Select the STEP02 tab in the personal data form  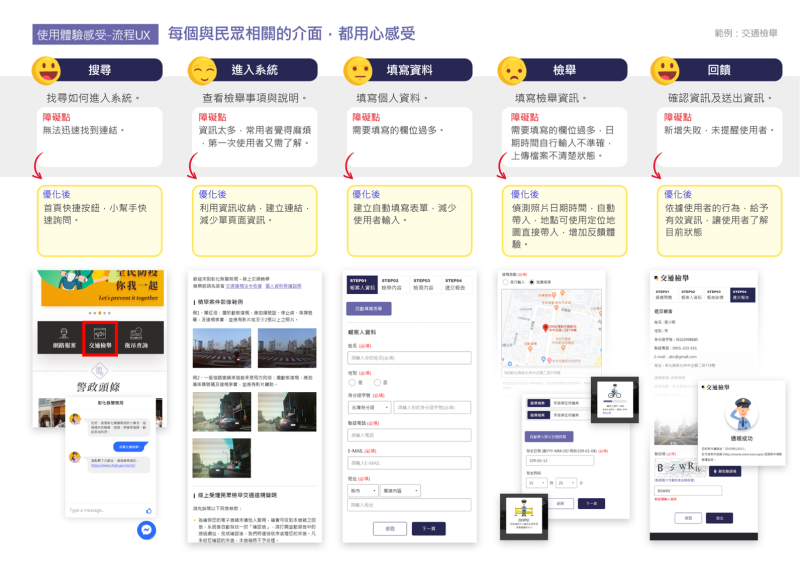coord(393,284)
